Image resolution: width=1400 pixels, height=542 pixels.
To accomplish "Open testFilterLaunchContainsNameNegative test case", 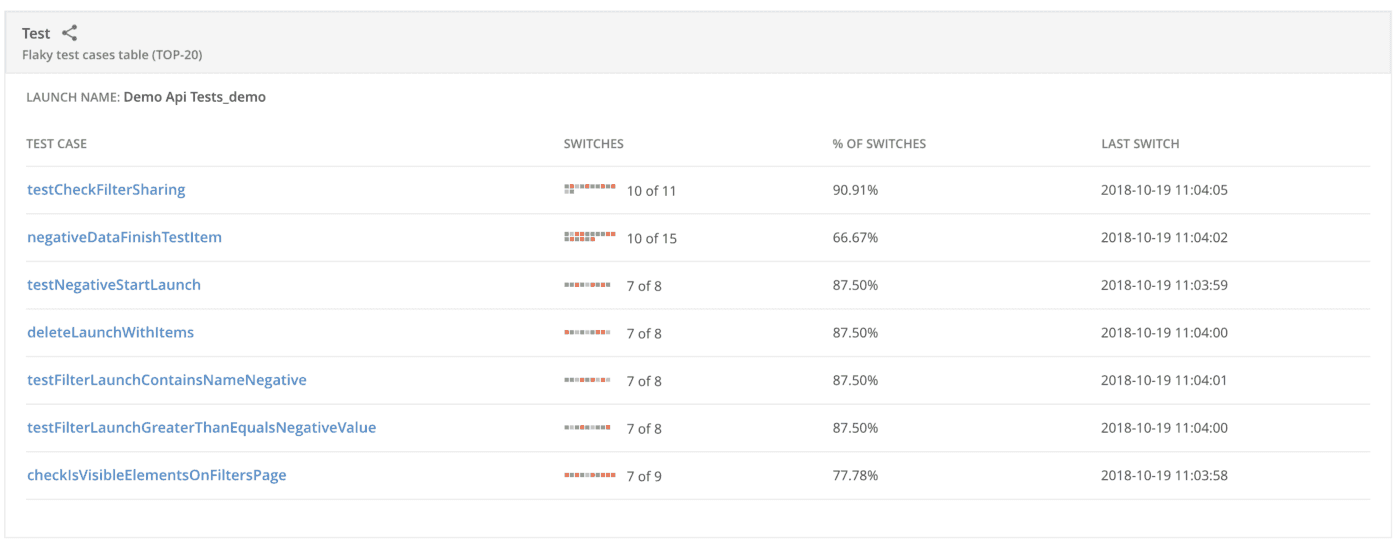I will 167,380.
